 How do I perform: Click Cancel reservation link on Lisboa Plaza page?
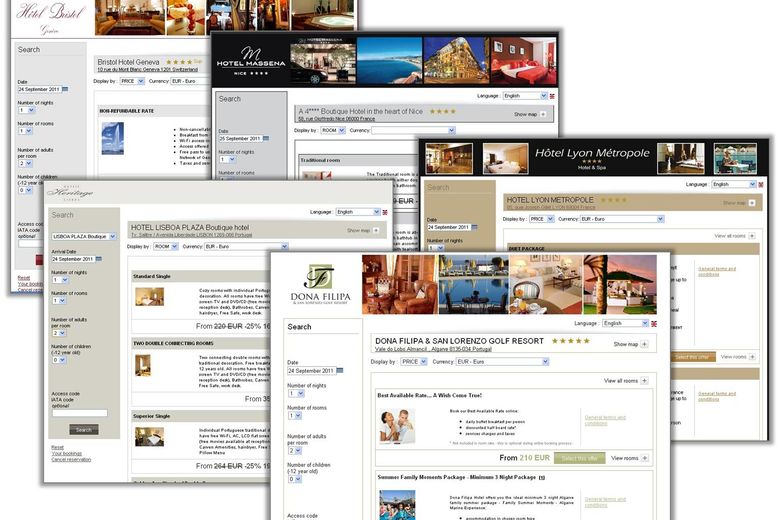click(x=71, y=459)
